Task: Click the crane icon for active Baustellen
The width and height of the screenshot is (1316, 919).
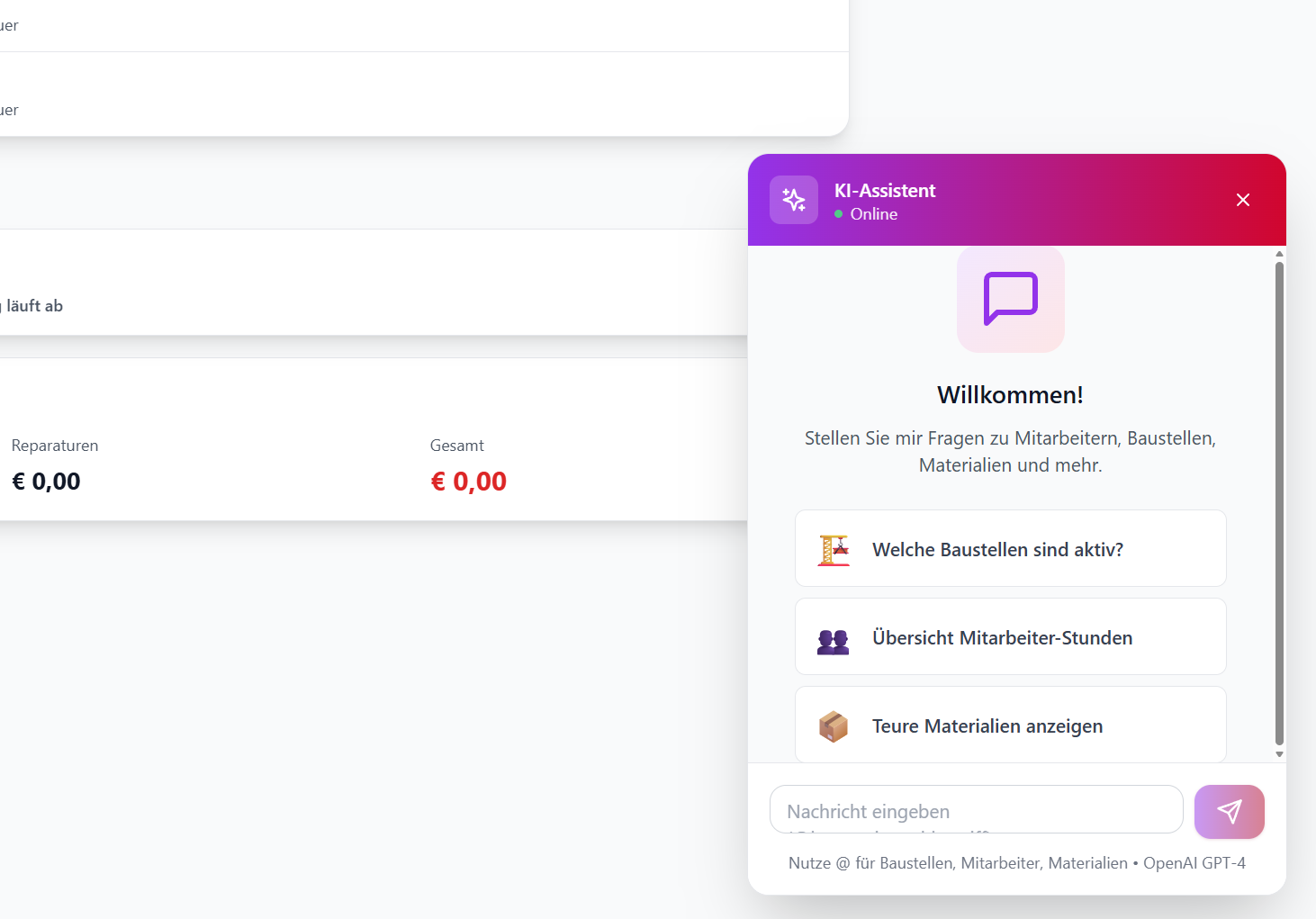Action: click(834, 550)
